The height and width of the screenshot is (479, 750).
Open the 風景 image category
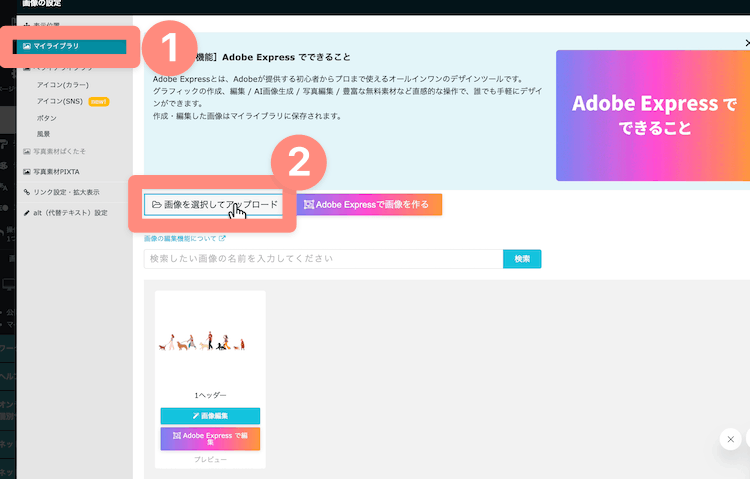click(44, 134)
